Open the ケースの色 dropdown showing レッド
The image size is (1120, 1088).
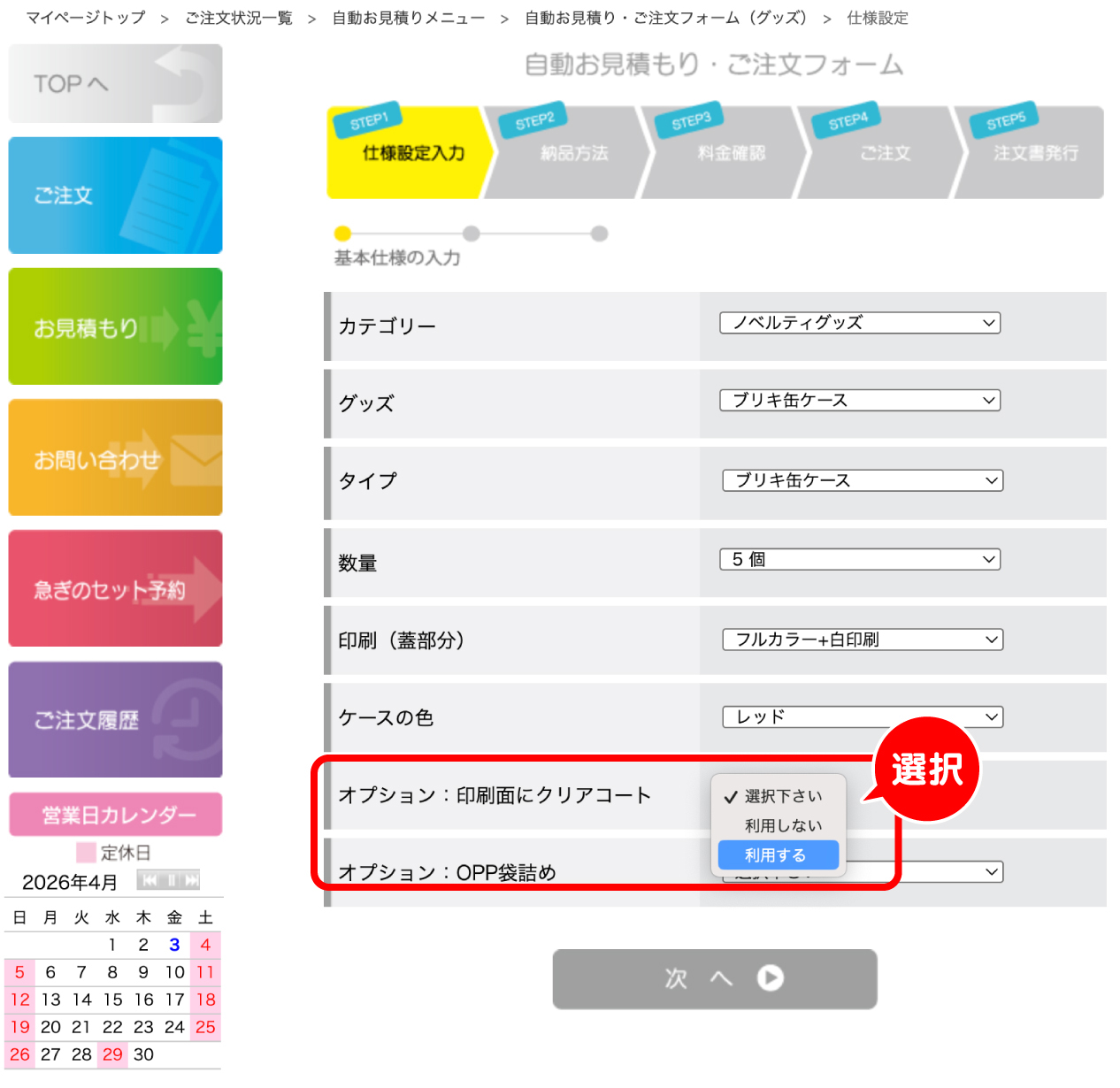coord(863,716)
